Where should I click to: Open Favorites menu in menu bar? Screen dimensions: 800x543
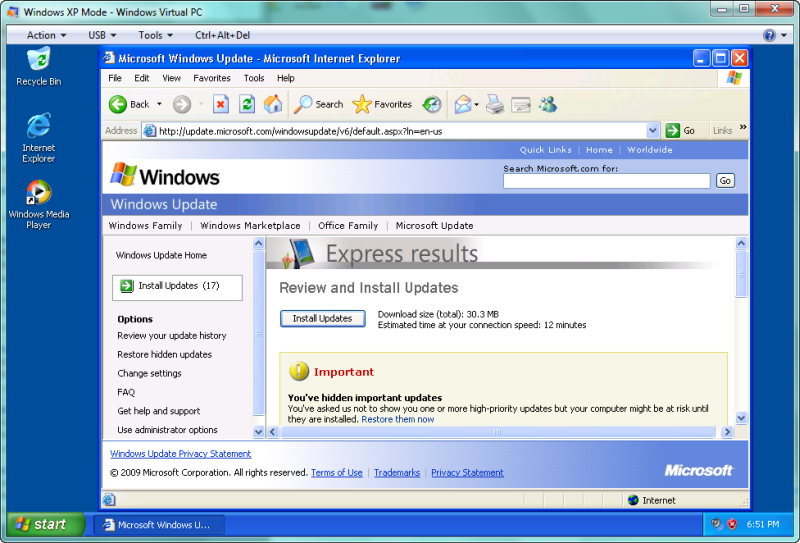(212, 78)
